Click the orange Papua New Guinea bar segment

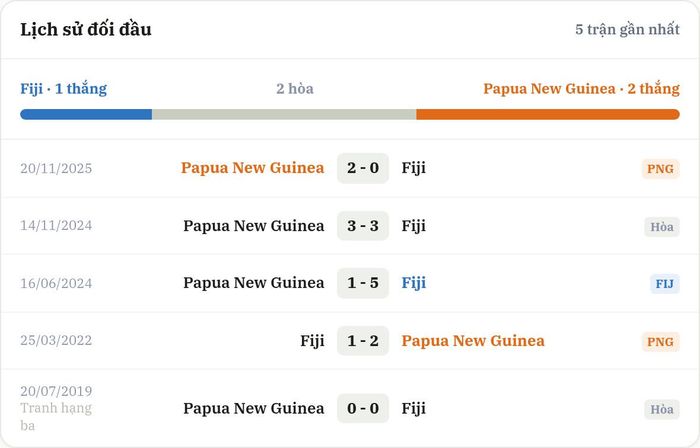(x=548, y=114)
